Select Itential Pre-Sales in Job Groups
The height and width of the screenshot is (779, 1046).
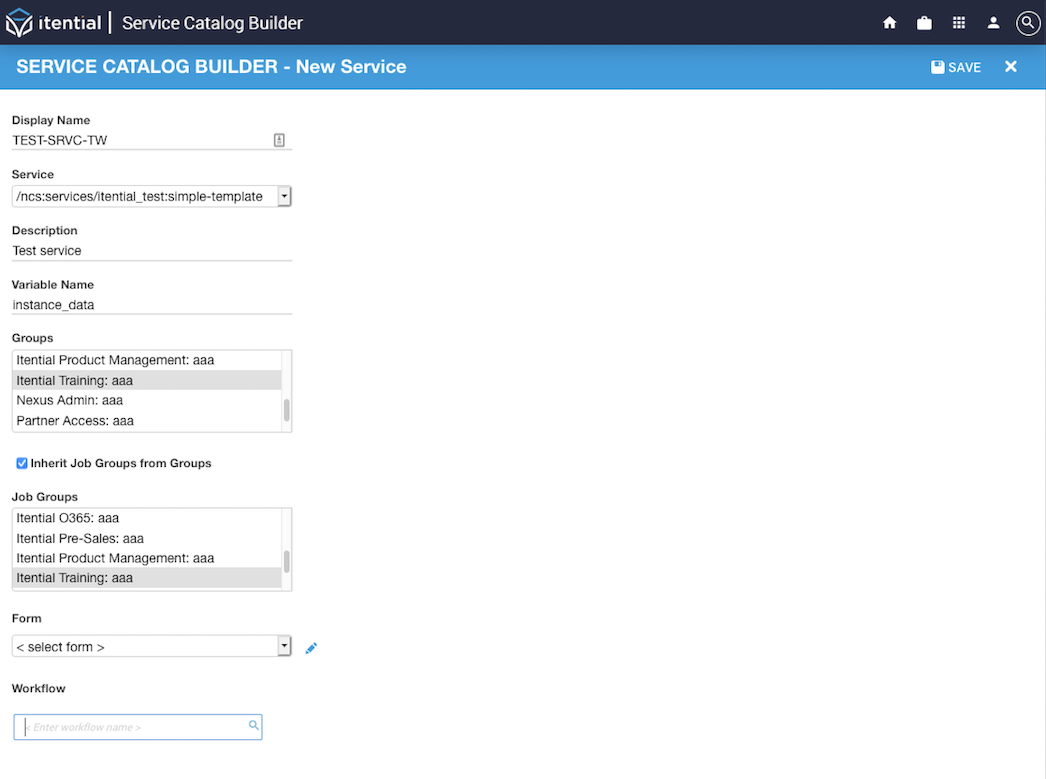click(x=147, y=538)
